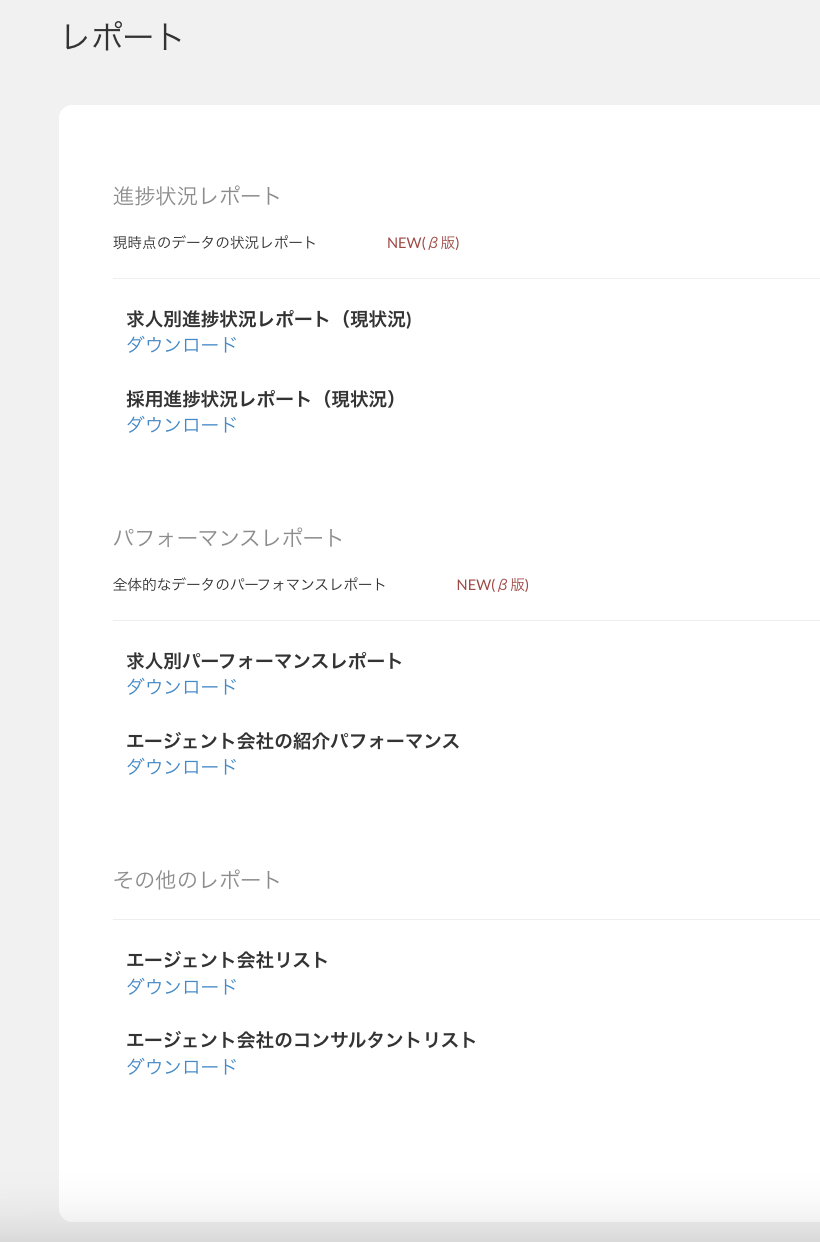Open the NEW(β版) link under パフォーマンスレポート
The width and height of the screenshot is (820, 1242).
[493, 584]
